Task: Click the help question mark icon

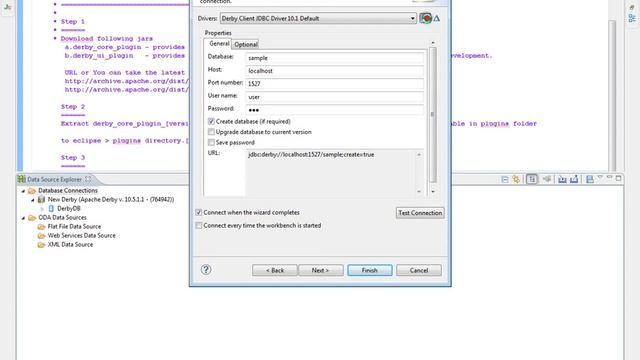Action: coord(206,269)
